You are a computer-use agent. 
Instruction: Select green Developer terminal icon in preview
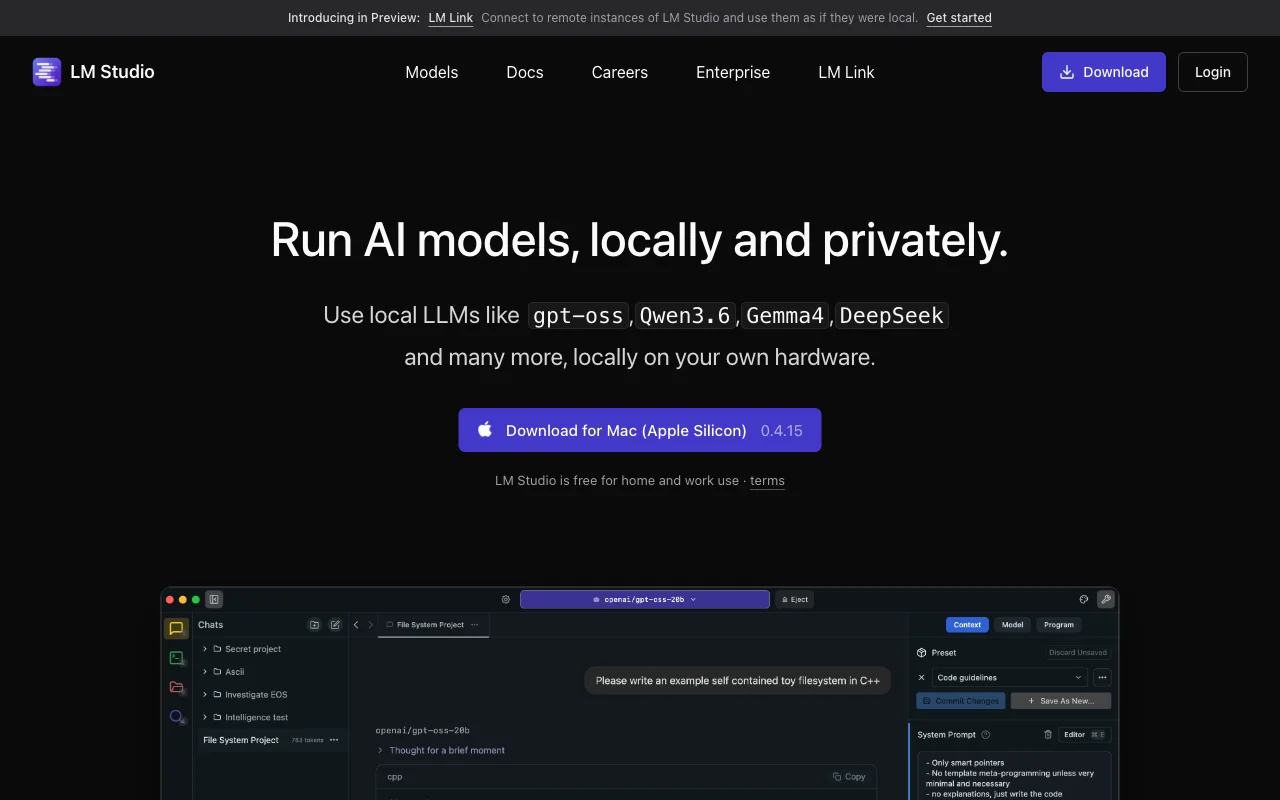click(176, 658)
